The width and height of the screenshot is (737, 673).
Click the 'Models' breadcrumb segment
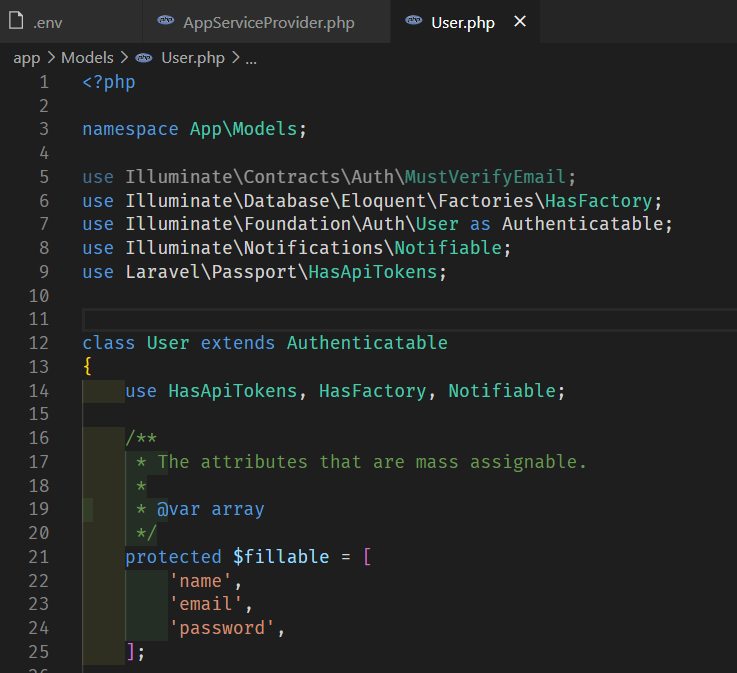[87, 58]
